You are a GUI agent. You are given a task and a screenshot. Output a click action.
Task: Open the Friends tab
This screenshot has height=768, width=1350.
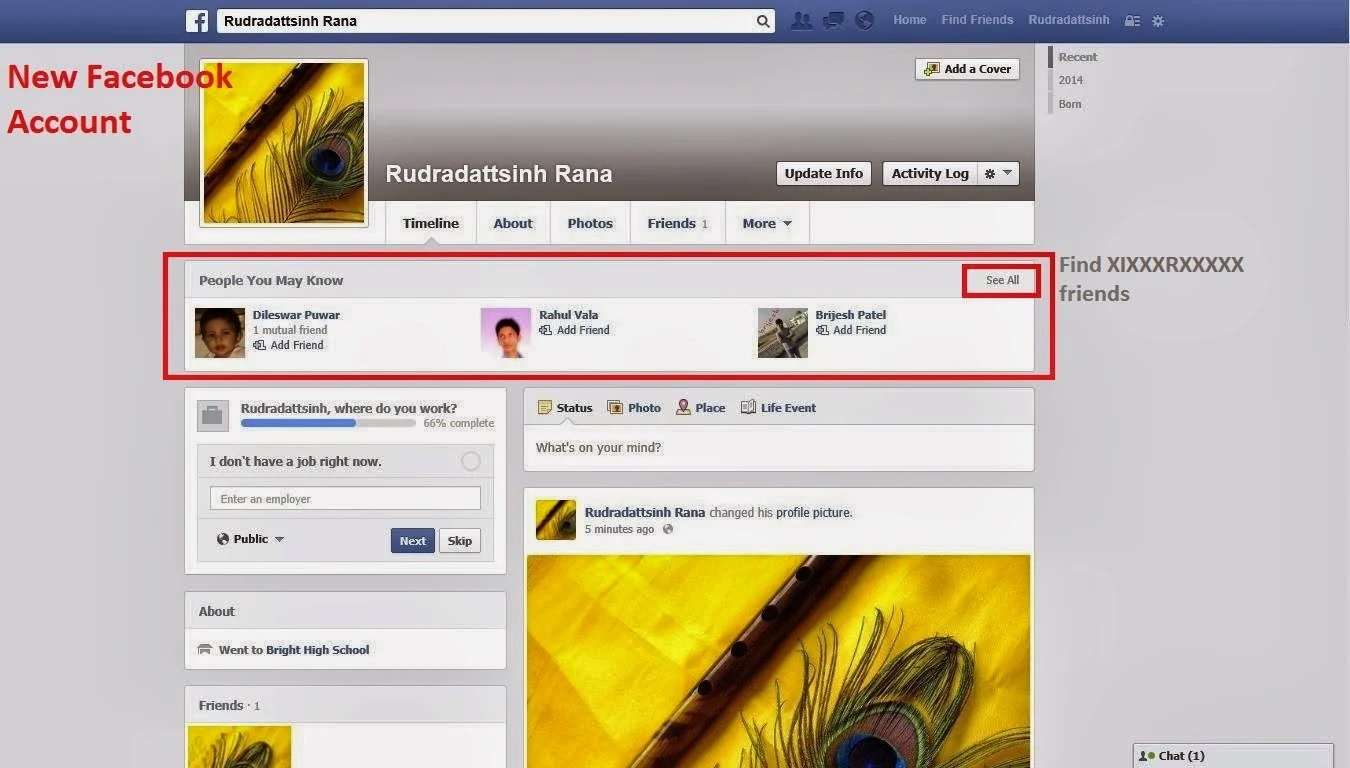click(x=678, y=223)
